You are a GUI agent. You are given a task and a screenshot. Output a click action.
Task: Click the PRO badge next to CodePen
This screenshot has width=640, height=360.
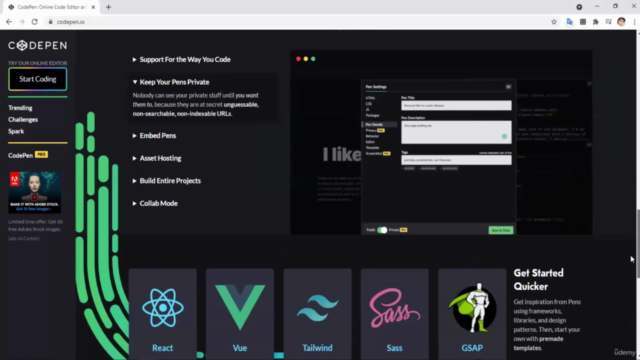coord(41,154)
